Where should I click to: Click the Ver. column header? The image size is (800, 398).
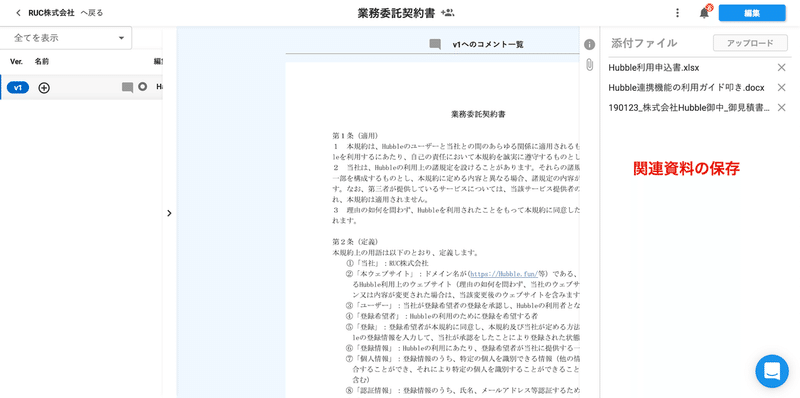(x=15, y=62)
